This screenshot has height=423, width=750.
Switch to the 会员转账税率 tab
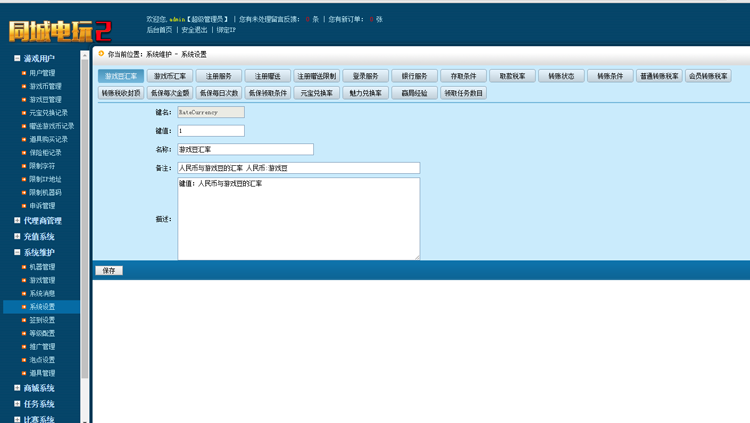pos(709,76)
